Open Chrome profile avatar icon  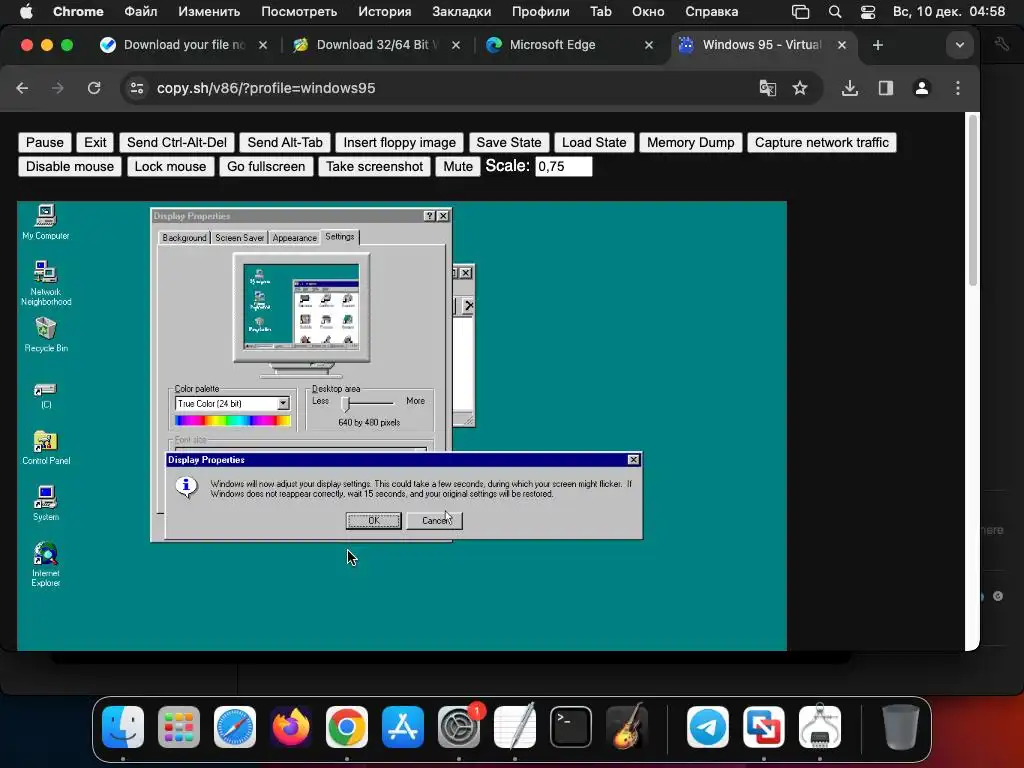click(921, 88)
